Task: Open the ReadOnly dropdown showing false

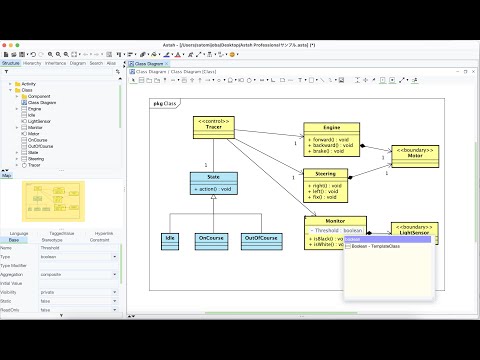Action: 114,310
